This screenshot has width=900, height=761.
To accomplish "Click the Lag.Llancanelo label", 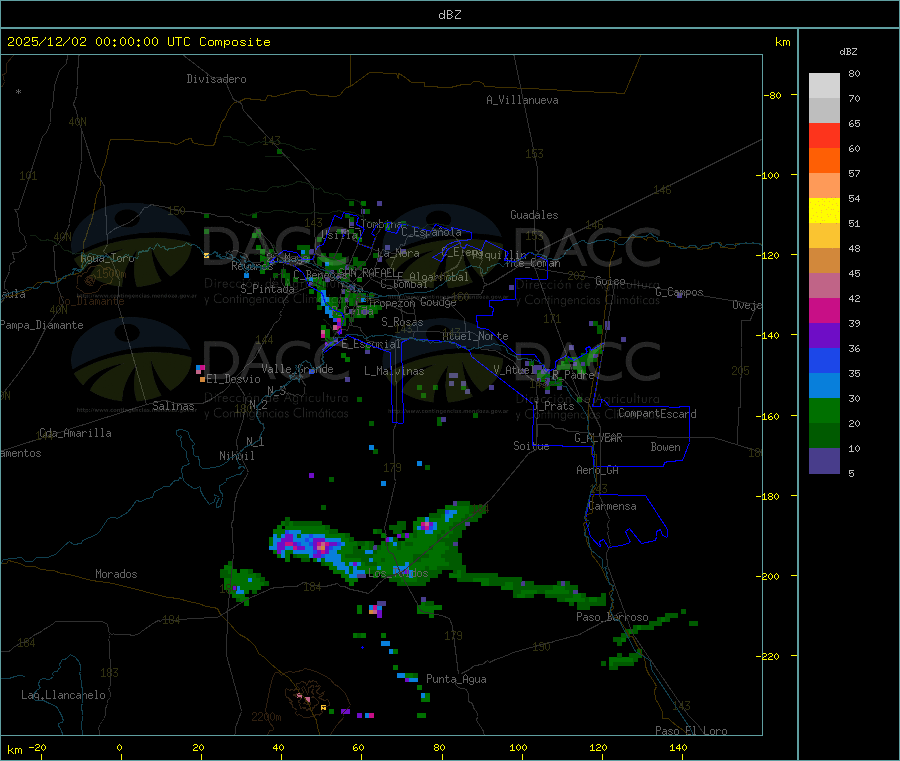I will [x=64, y=695].
